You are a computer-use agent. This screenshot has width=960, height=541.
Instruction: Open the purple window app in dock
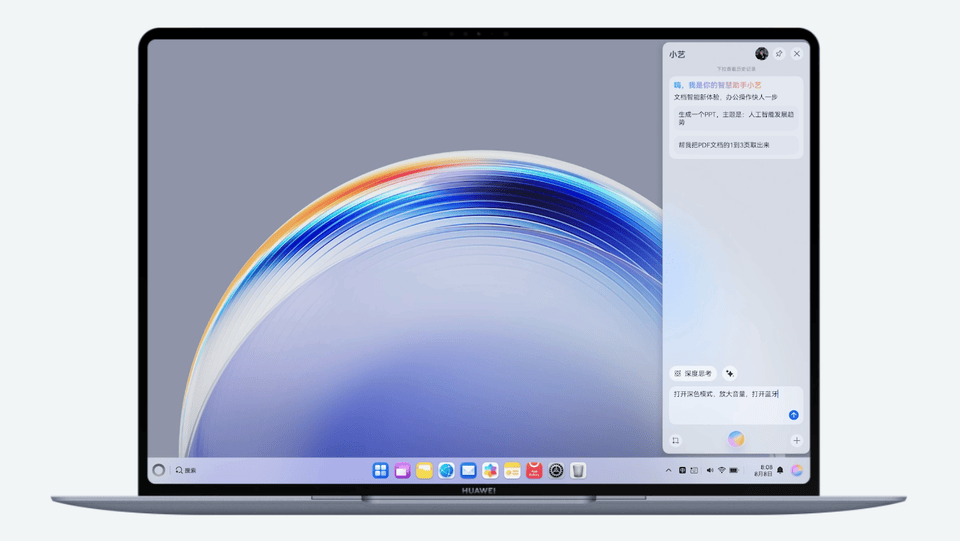tap(402, 470)
